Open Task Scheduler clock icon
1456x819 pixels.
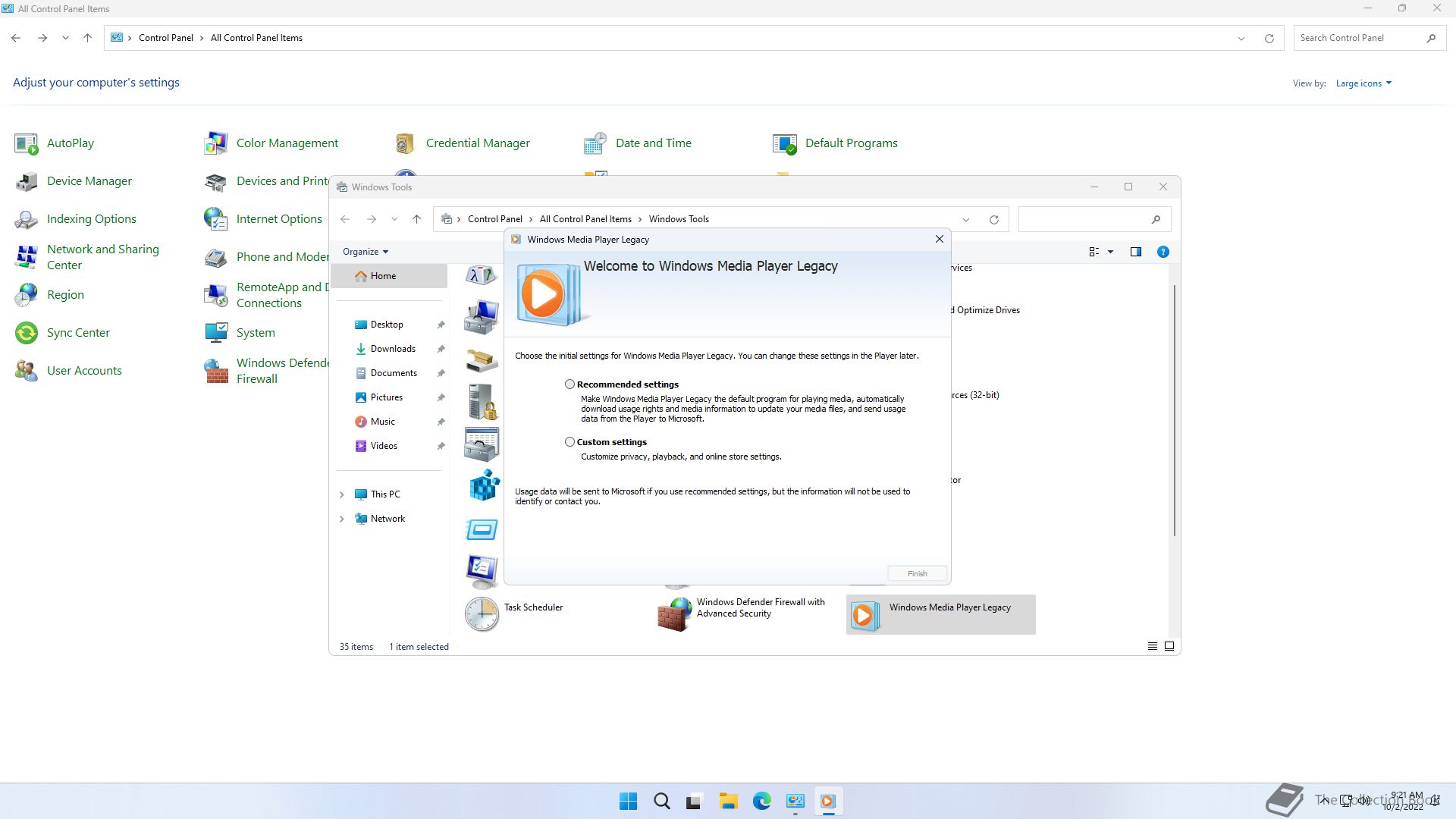click(482, 614)
